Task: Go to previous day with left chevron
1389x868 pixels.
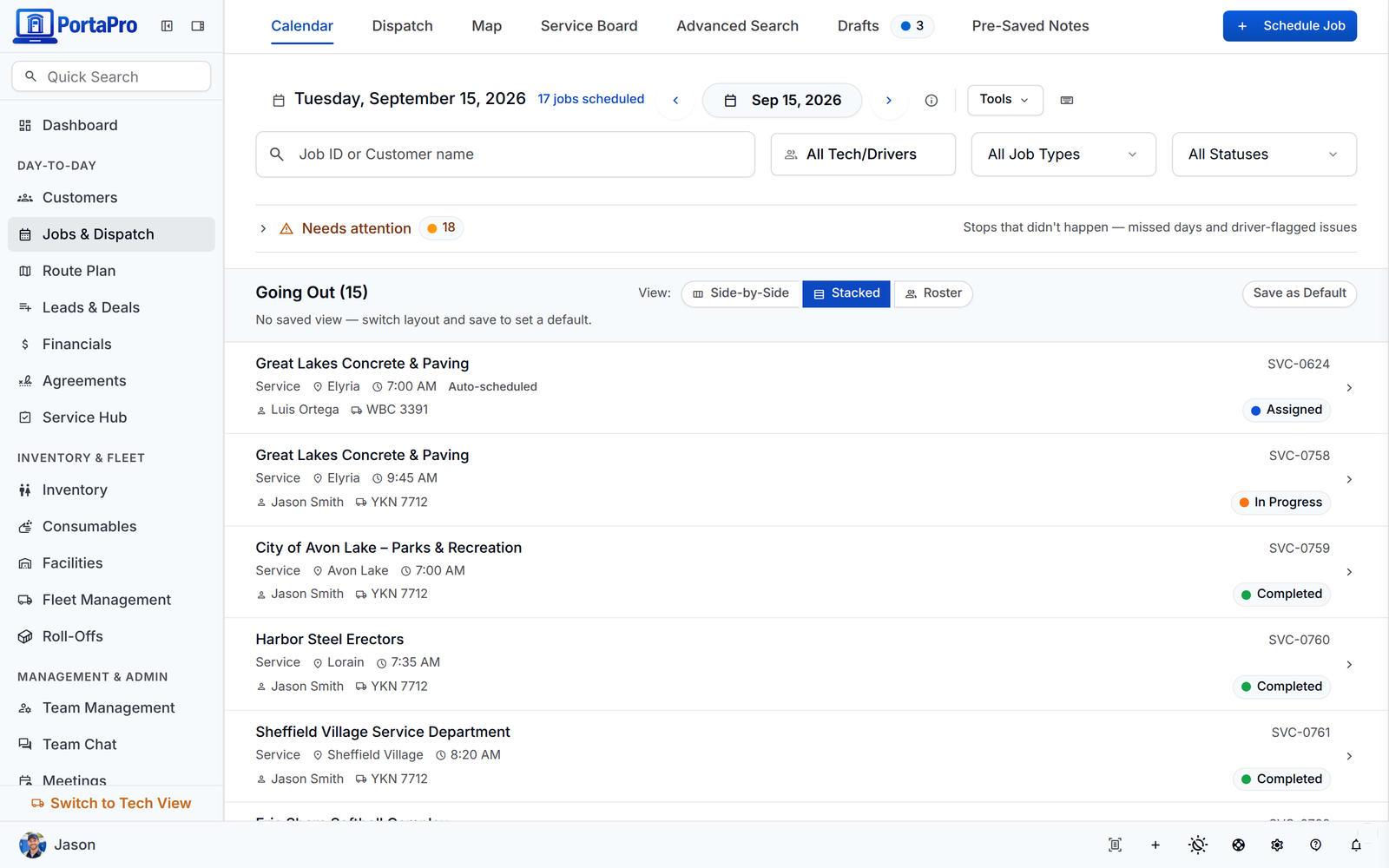Action: (675, 101)
